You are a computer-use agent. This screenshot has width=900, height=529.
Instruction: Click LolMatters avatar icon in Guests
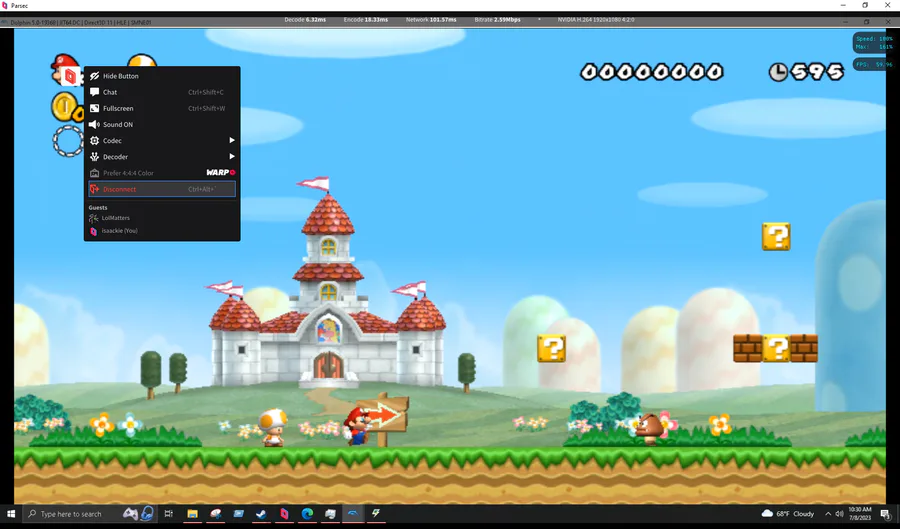[x=94, y=218]
